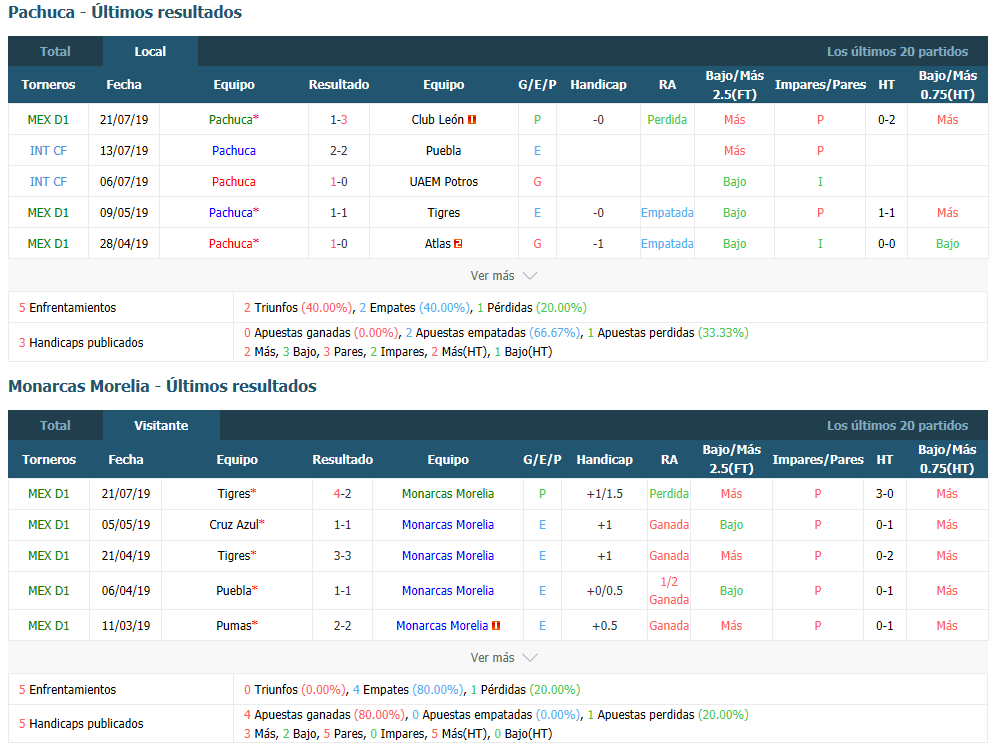Screen dimensions: 998x746
Task: Click the 3-3 result in the 21/04/19 row
Action: click(342, 556)
